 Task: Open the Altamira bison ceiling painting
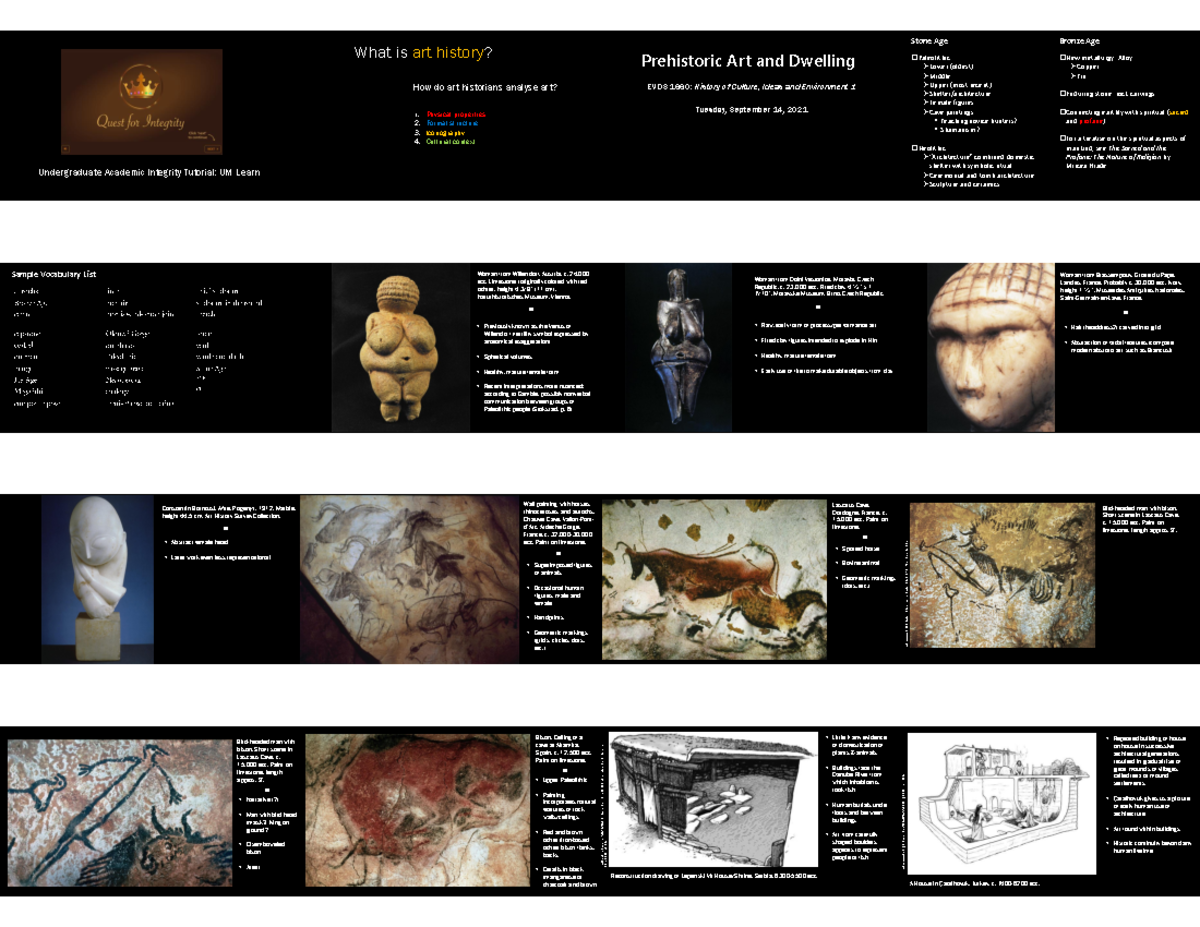point(418,810)
